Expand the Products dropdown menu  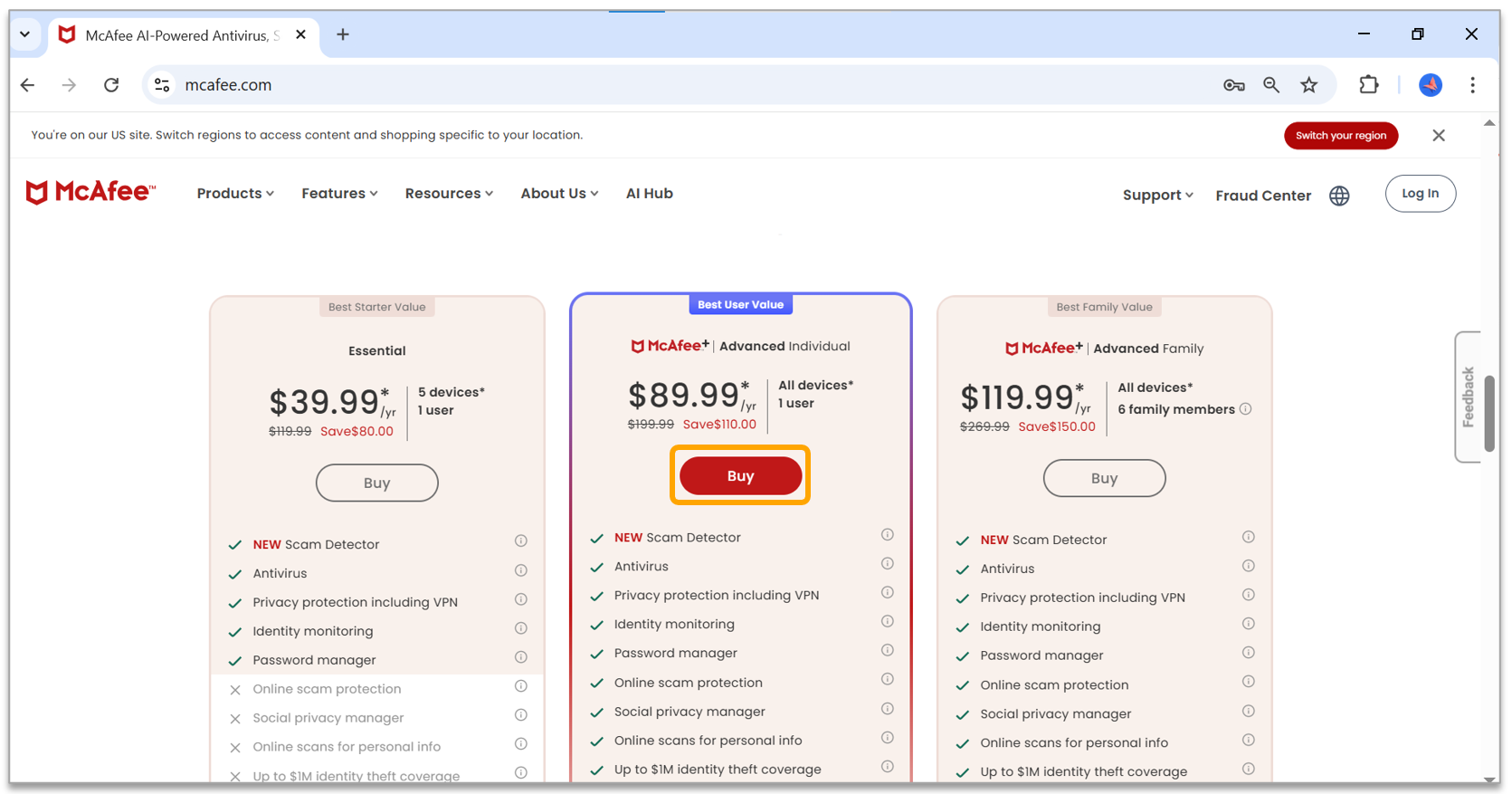(235, 194)
